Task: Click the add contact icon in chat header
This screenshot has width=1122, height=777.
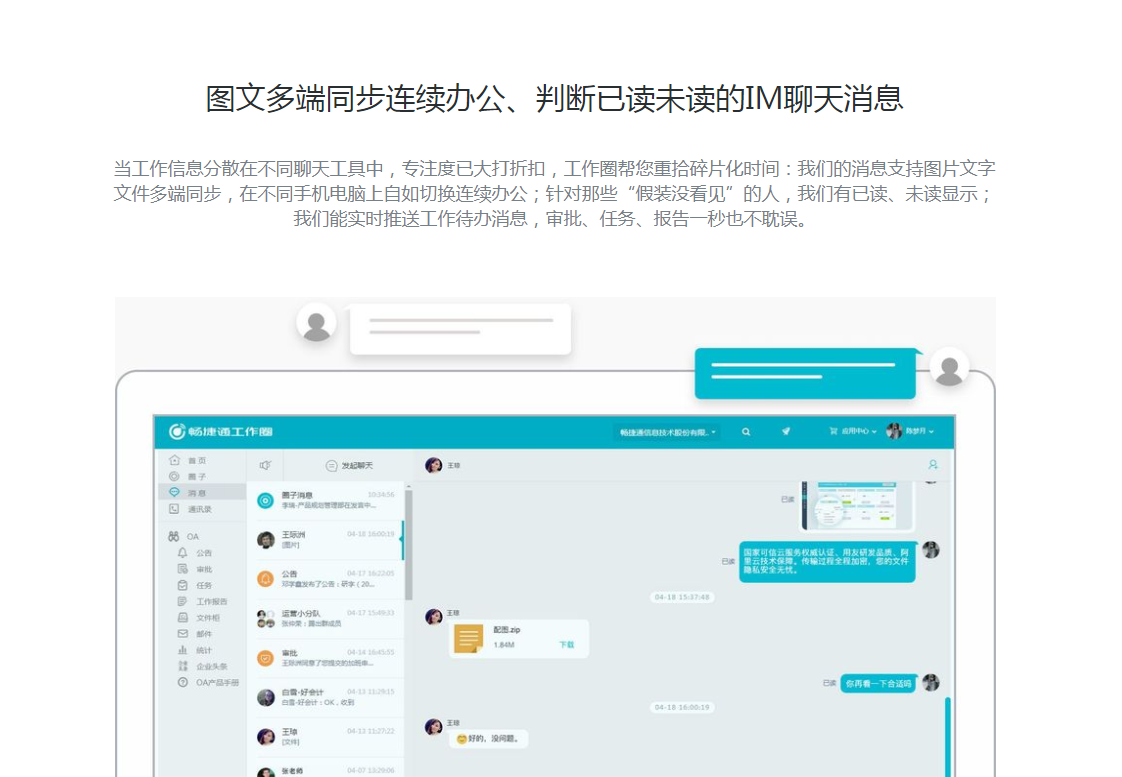Action: tap(932, 465)
